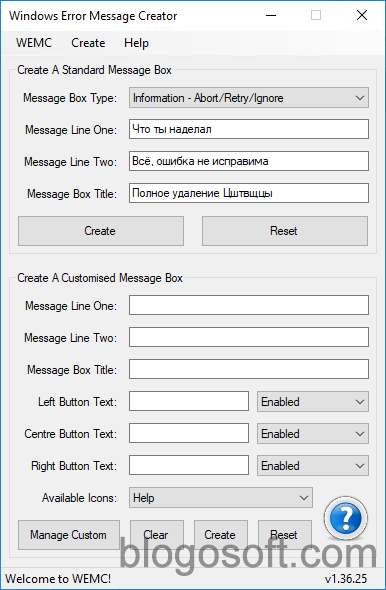
Task: Click the Clear button
Action: (x=157, y=535)
